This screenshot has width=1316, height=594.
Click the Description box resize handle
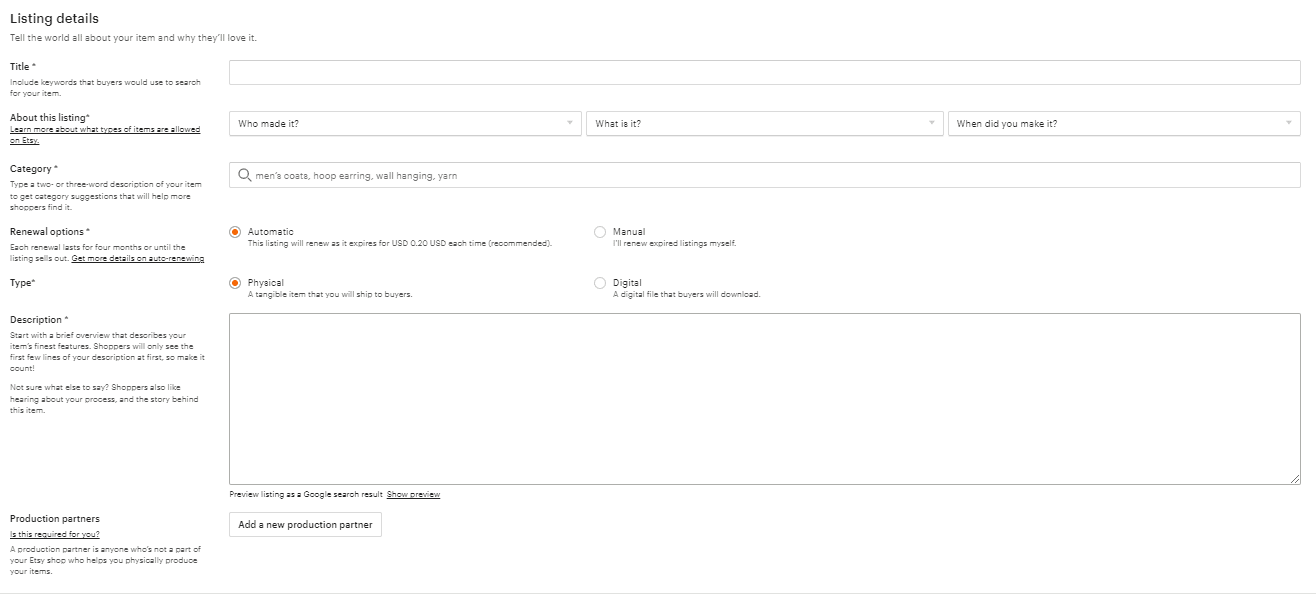tap(1295, 479)
